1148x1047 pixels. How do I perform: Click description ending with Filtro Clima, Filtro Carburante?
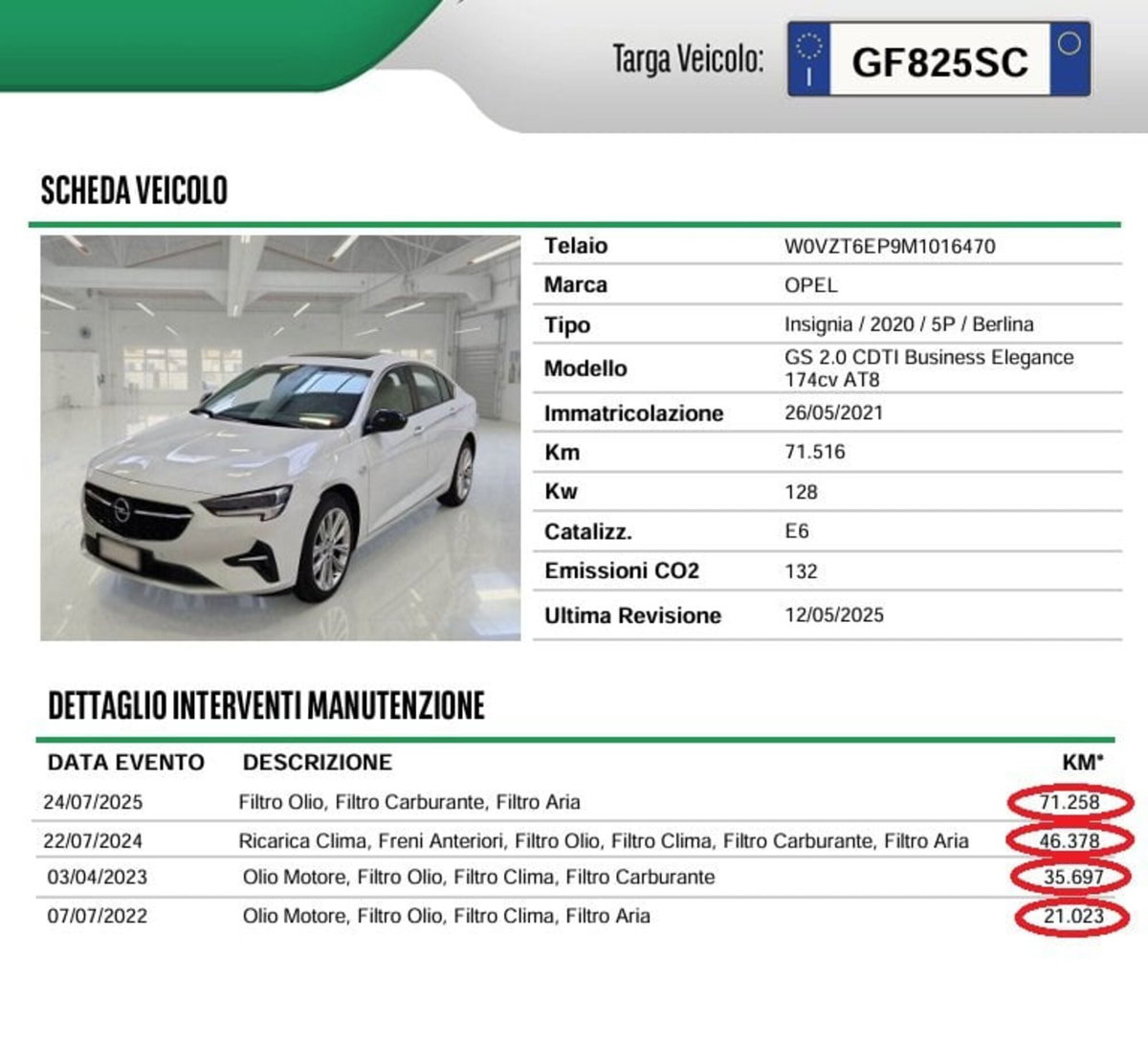[x=478, y=877]
